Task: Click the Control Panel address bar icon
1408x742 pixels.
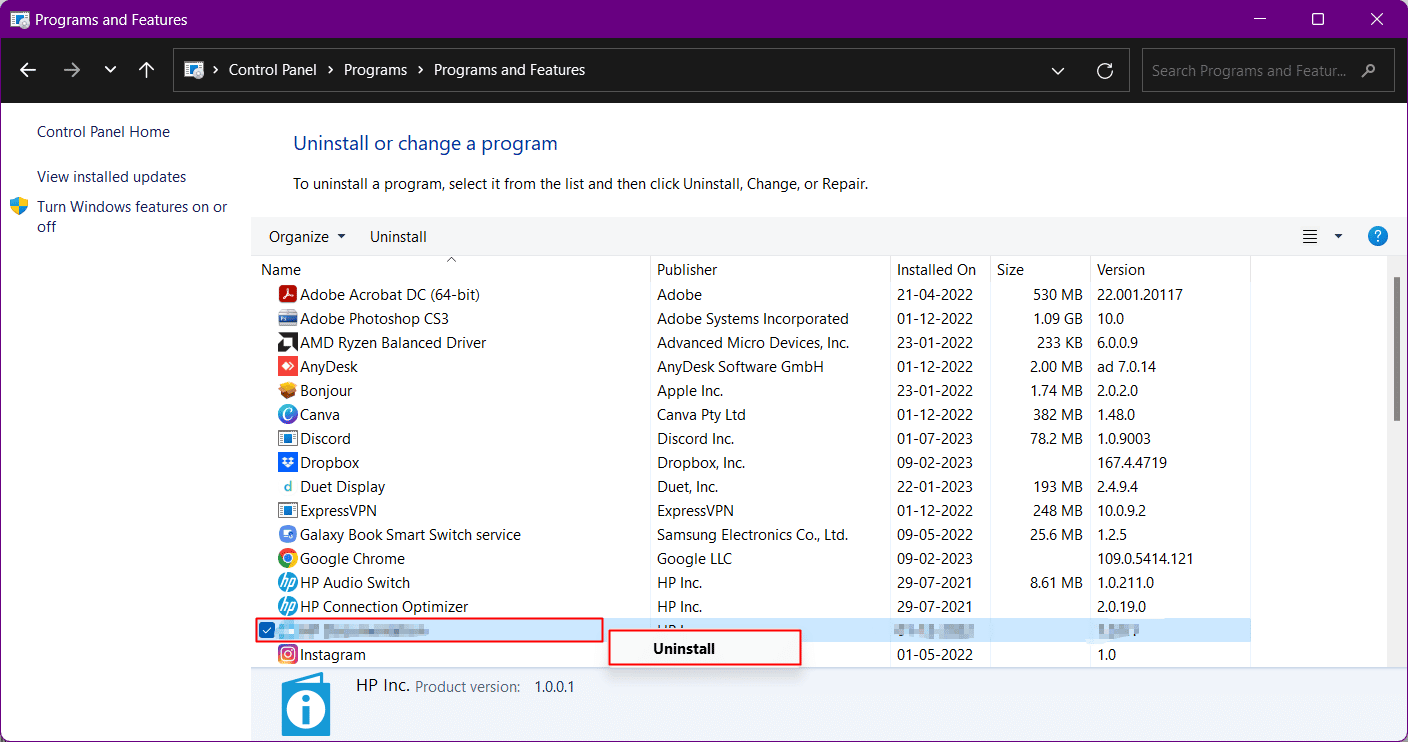Action: tap(196, 70)
